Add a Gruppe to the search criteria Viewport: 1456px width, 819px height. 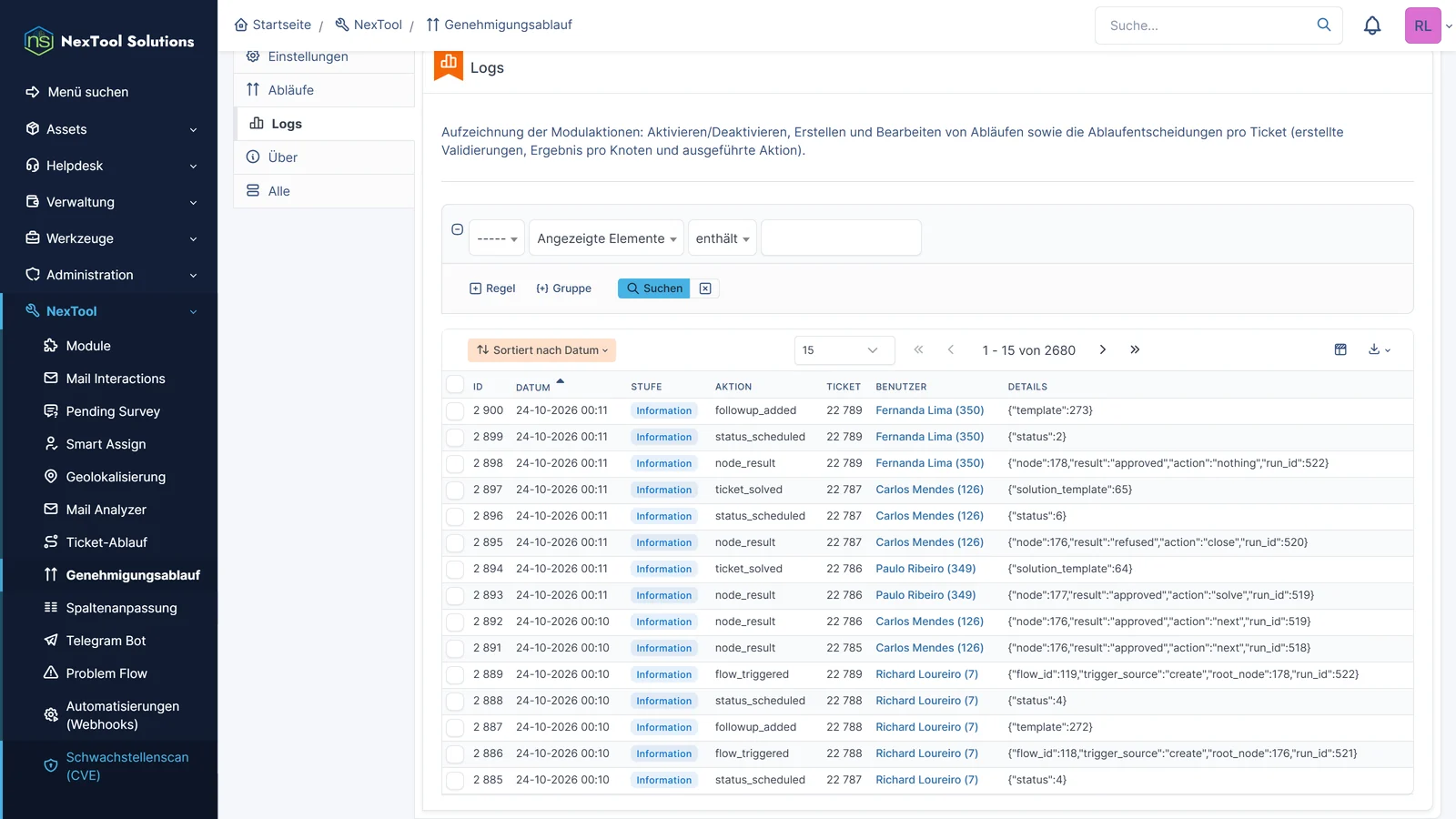(x=564, y=288)
